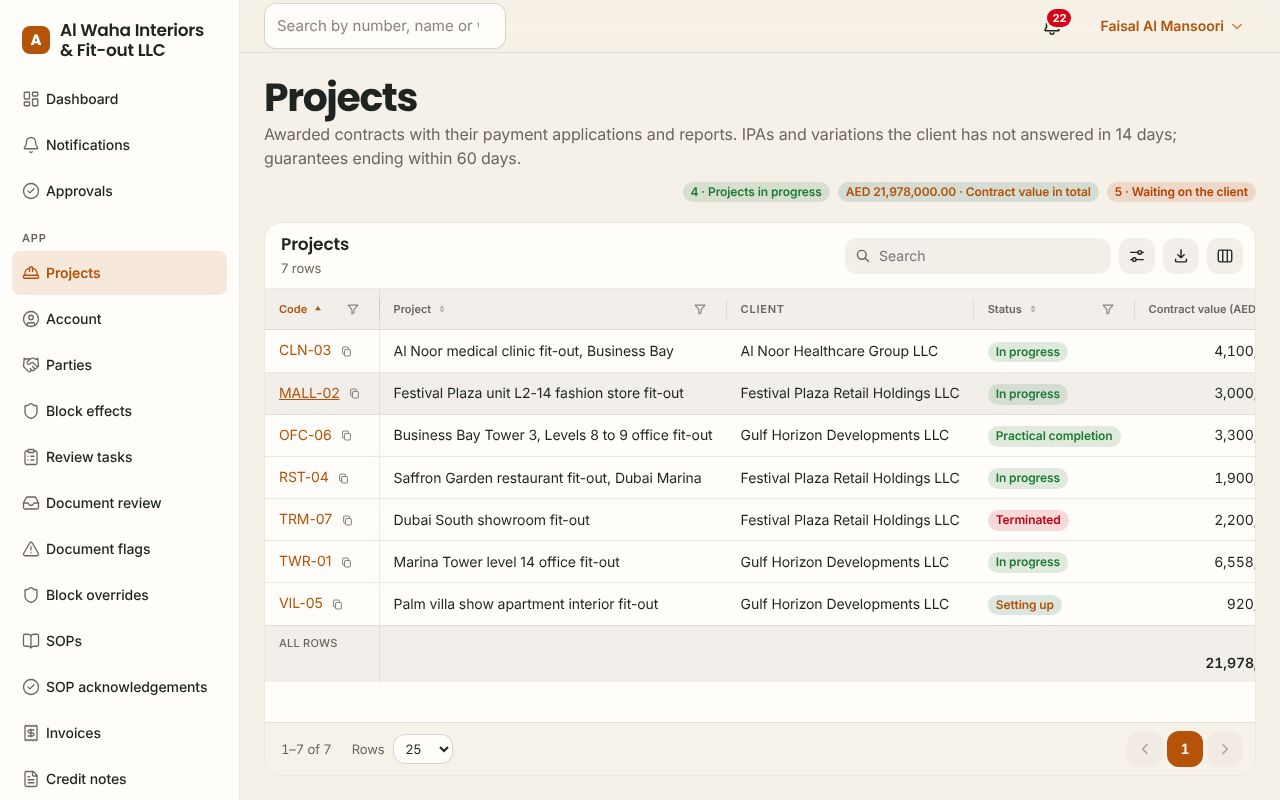
Task: Sort table by Status header
Action: tap(1011, 310)
